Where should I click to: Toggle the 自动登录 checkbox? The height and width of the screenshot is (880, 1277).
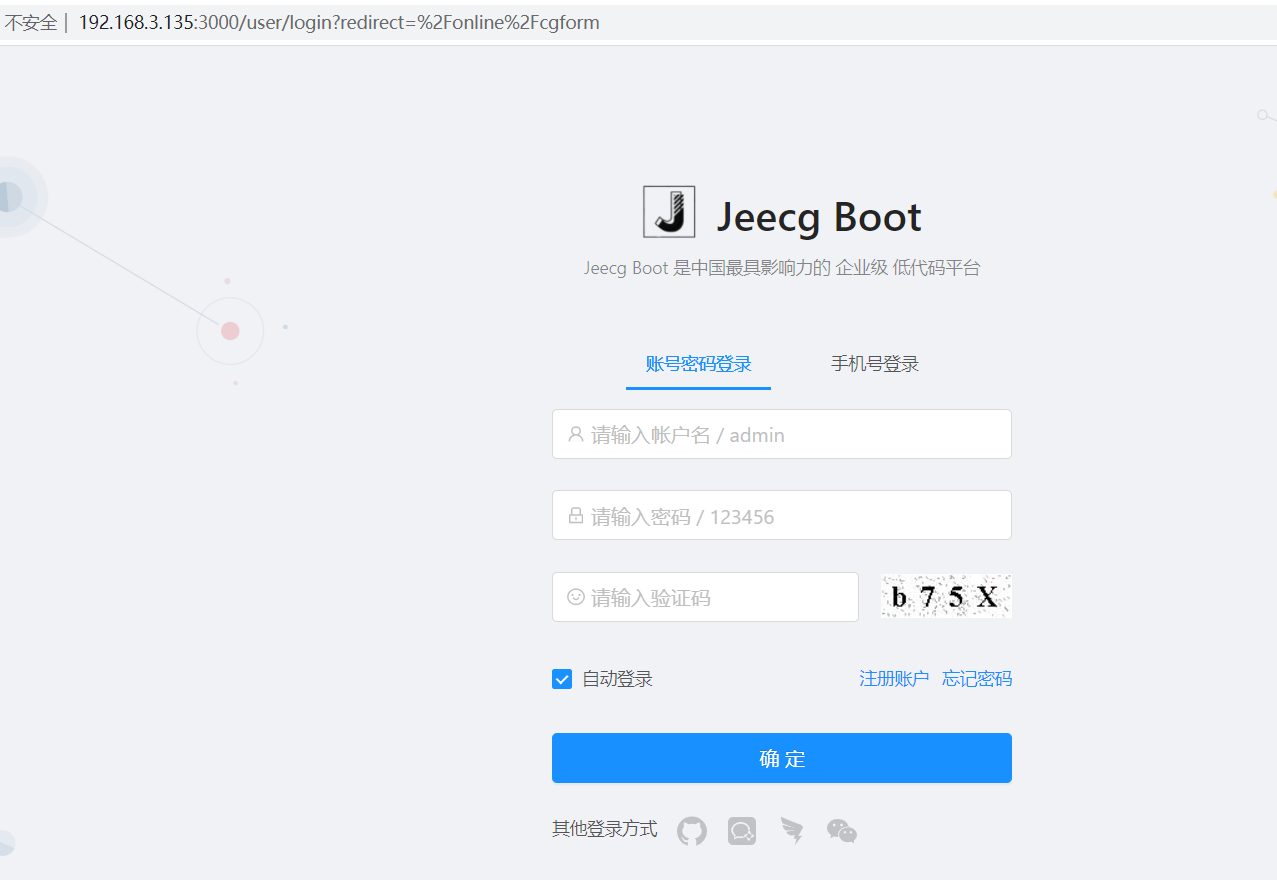pyautogui.click(x=562, y=680)
